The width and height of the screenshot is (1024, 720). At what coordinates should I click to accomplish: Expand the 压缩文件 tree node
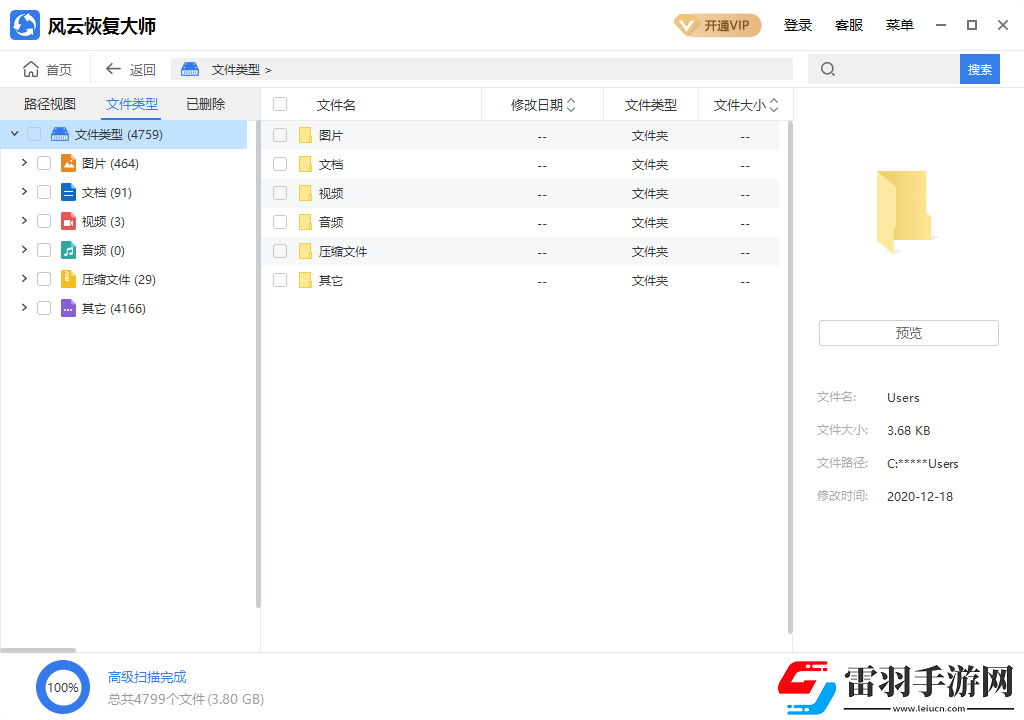coord(23,279)
